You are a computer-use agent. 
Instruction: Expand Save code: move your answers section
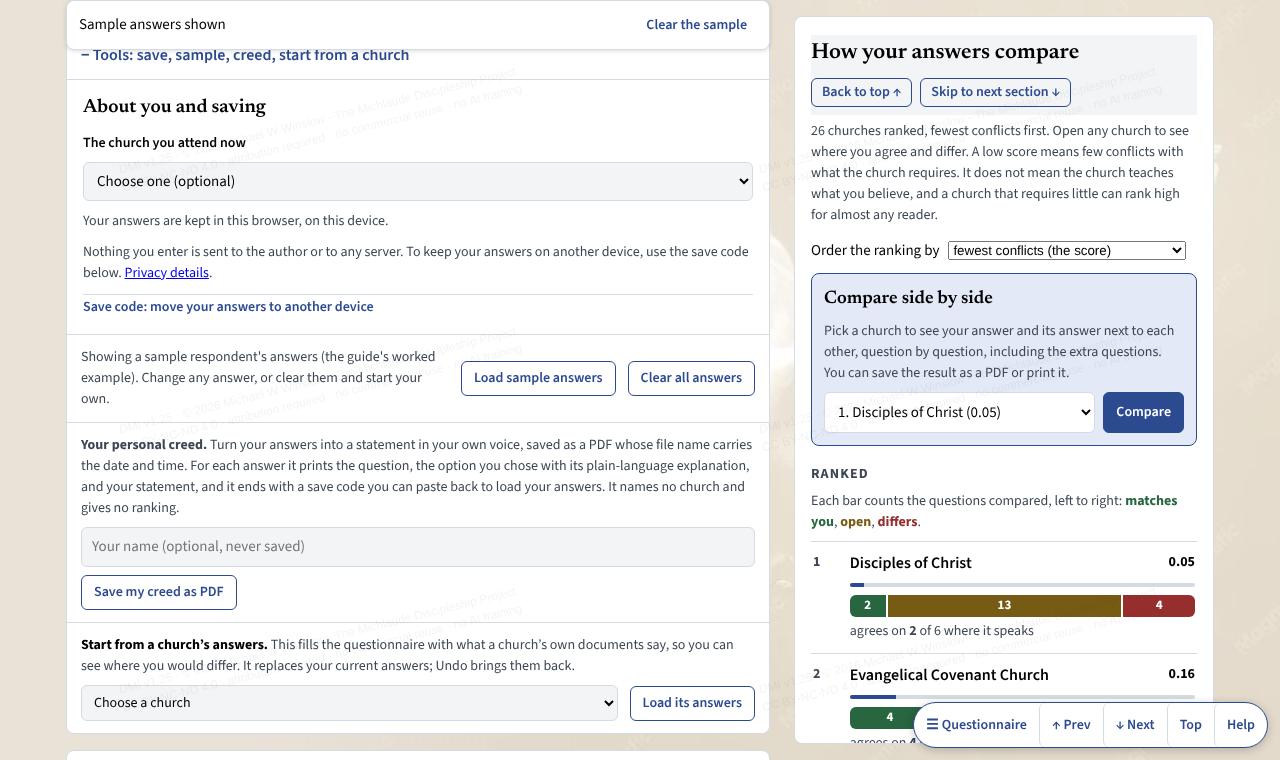point(228,306)
